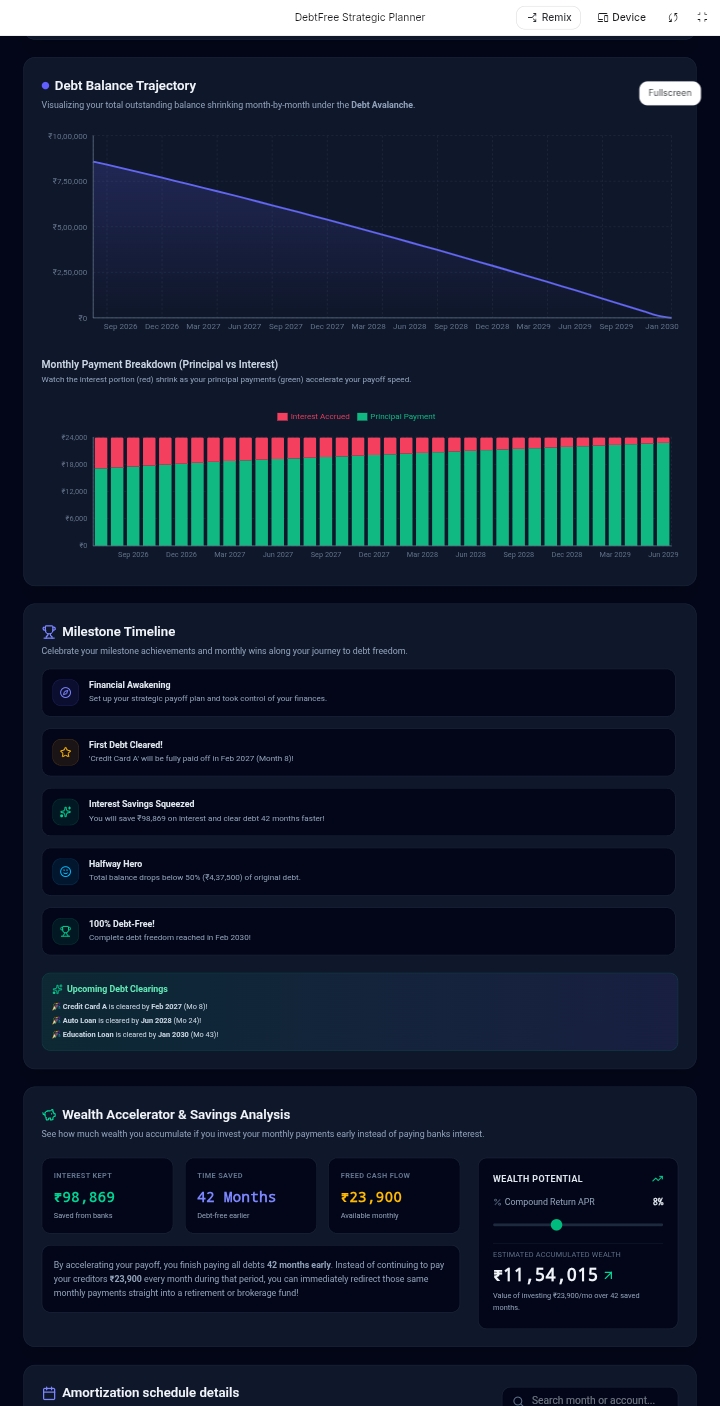Adjust the Compound Return APR slider

click(578, 1224)
